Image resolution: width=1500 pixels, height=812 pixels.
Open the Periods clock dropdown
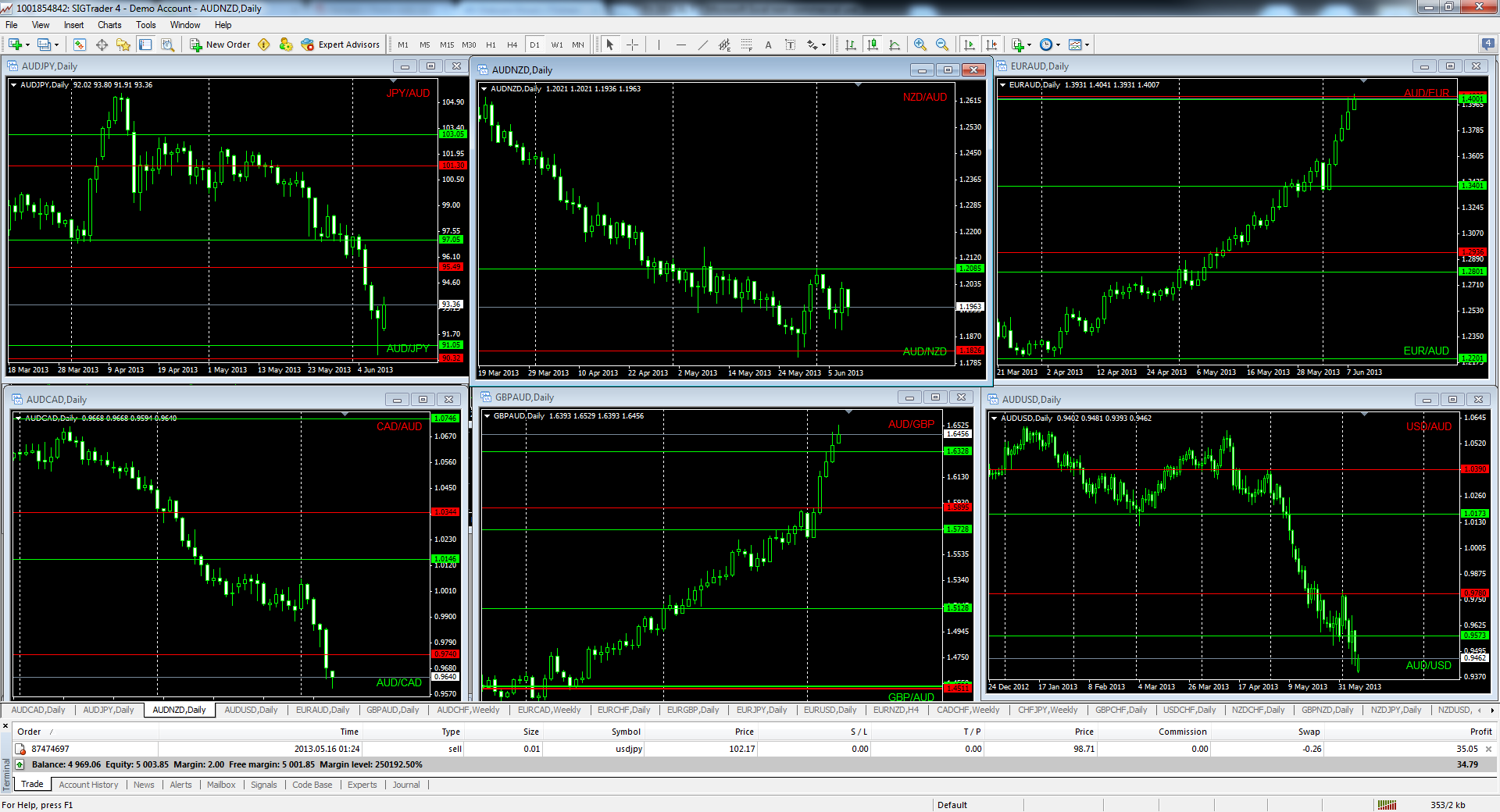coord(1050,45)
